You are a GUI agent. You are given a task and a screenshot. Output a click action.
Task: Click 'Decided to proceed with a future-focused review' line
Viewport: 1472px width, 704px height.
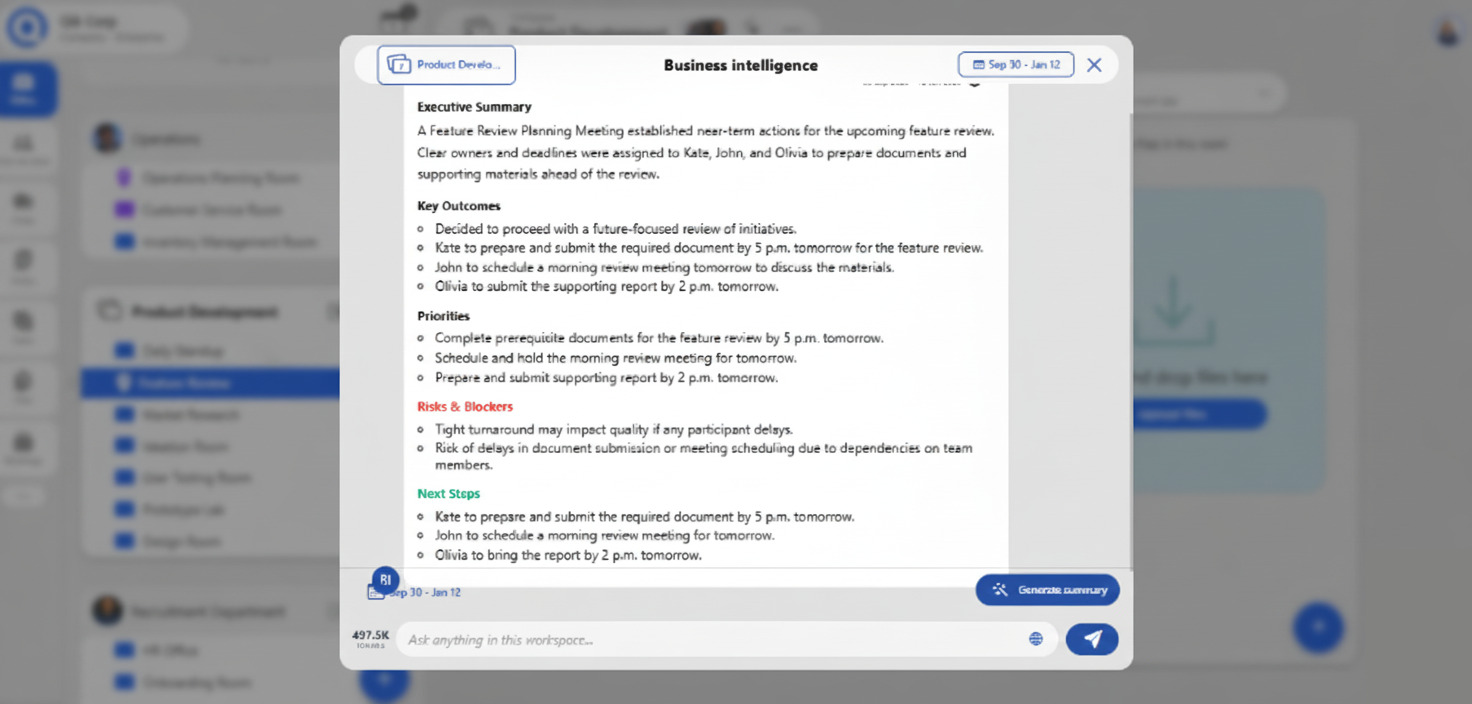616,229
